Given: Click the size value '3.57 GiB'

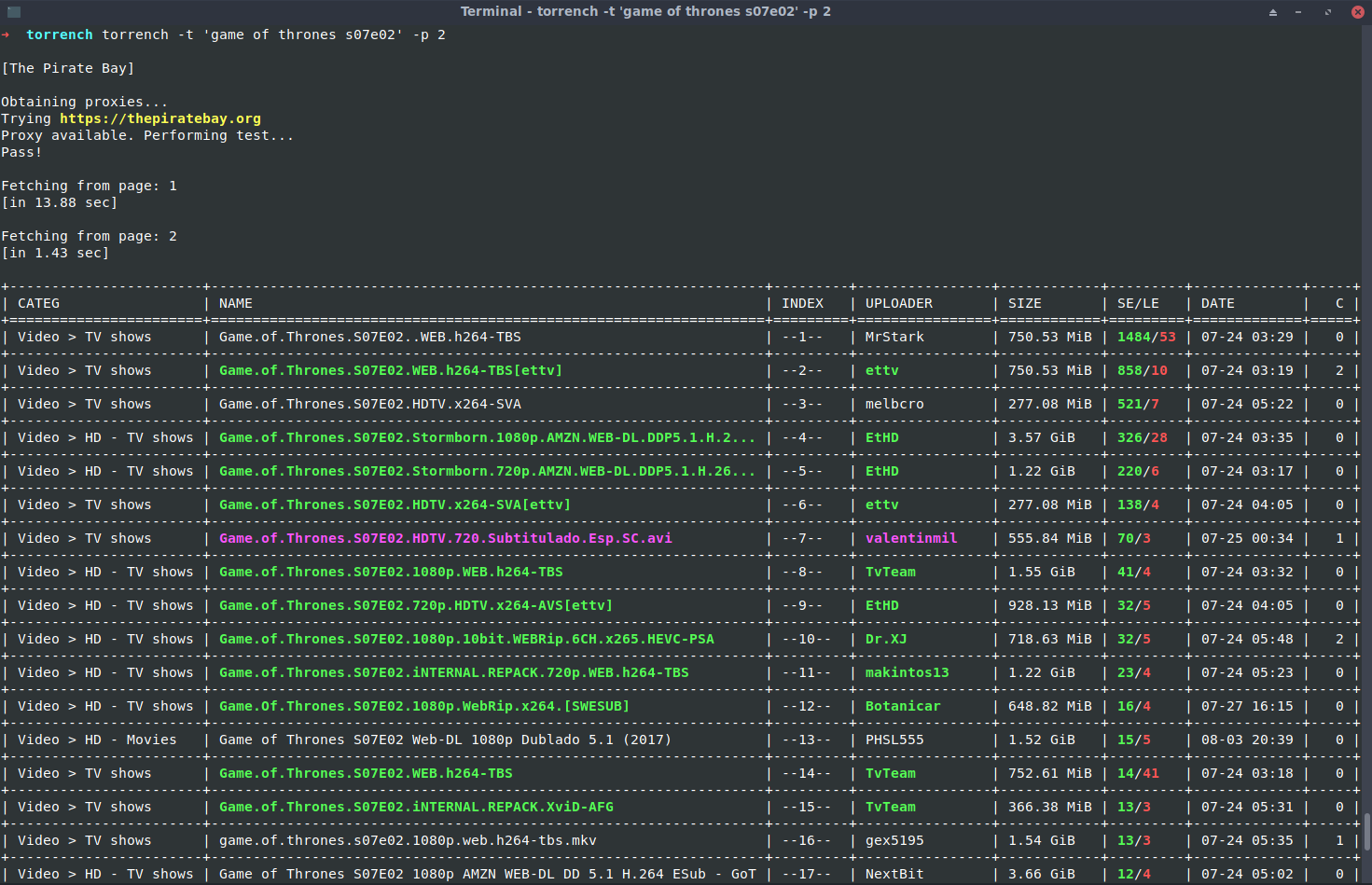Looking at the screenshot, I should click(x=1042, y=437).
